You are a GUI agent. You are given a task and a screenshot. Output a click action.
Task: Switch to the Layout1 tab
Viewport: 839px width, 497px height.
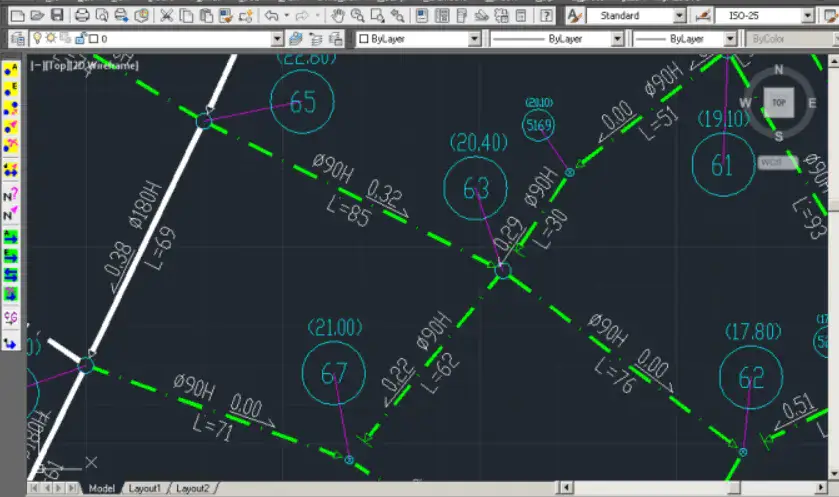[x=144, y=488]
